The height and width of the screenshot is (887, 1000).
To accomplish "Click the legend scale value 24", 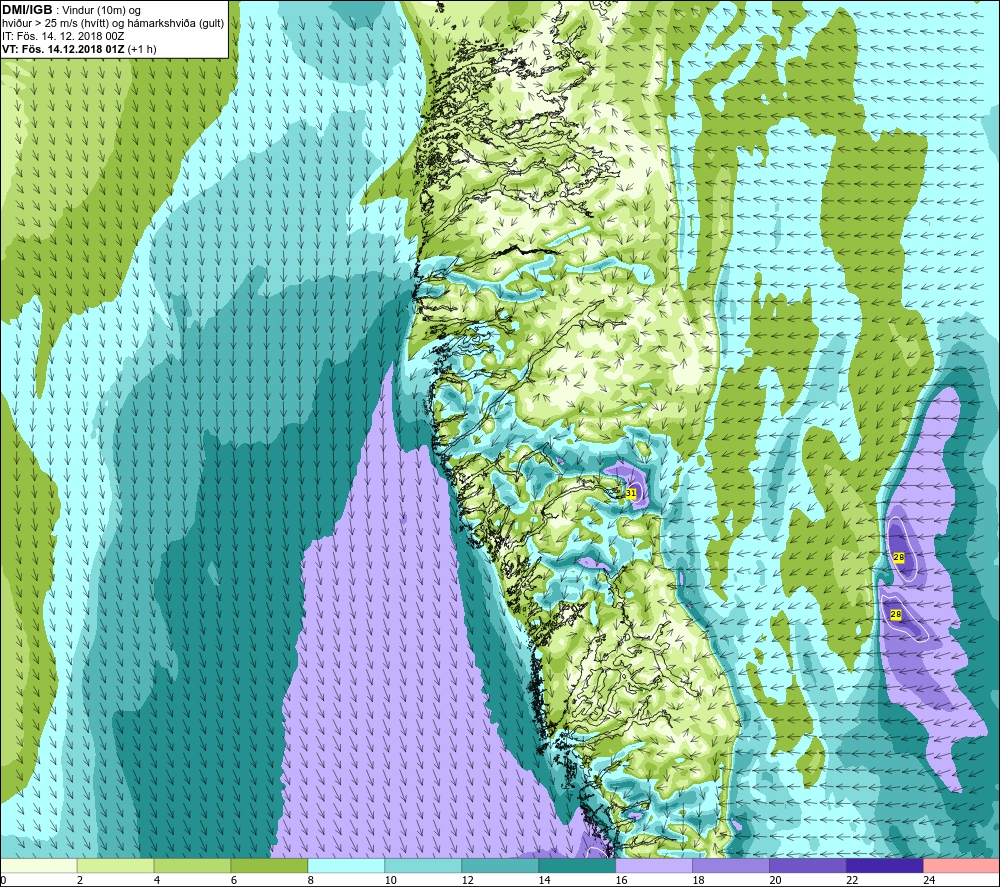I will [929, 880].
